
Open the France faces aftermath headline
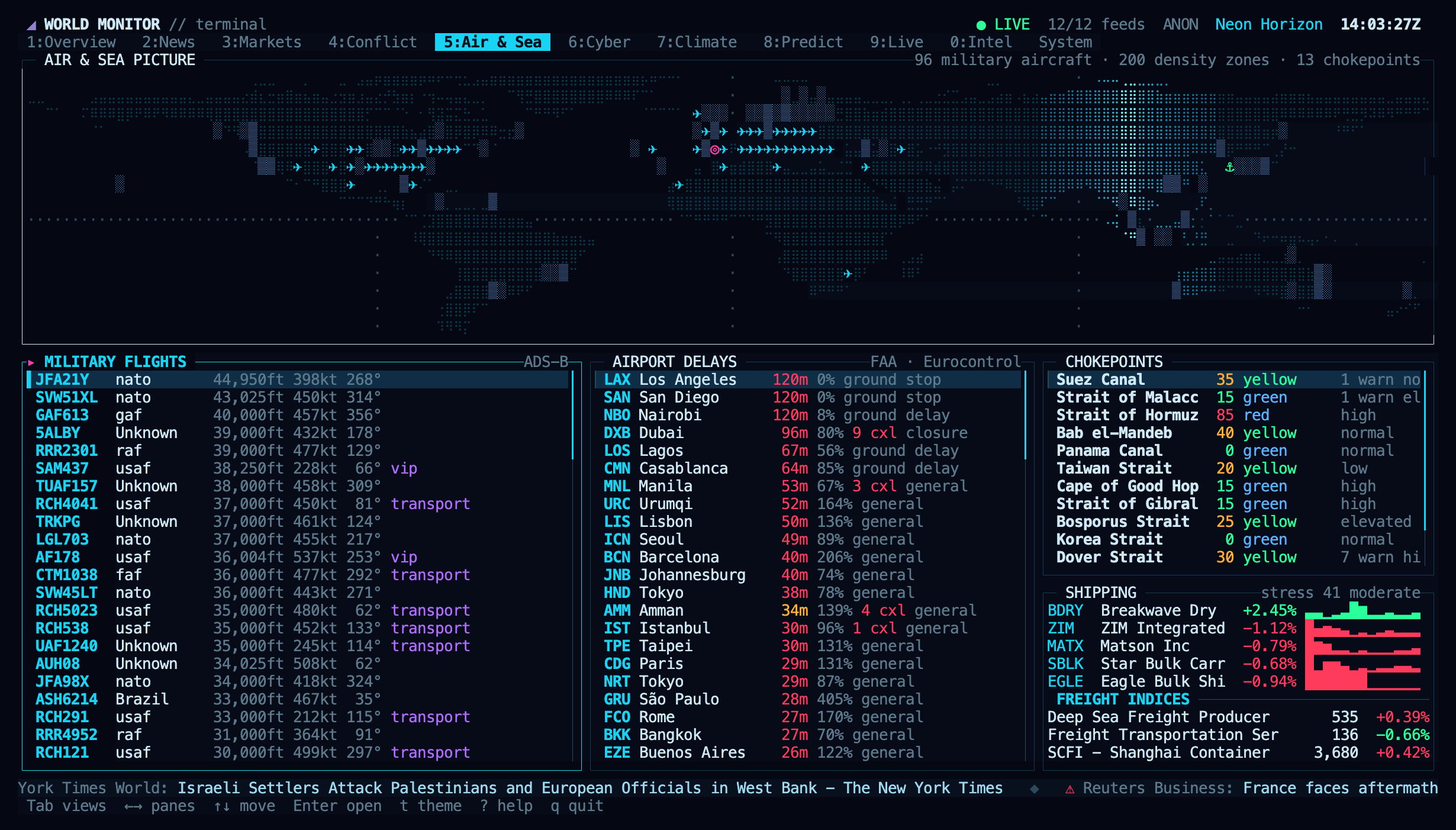coord(1340,788)
